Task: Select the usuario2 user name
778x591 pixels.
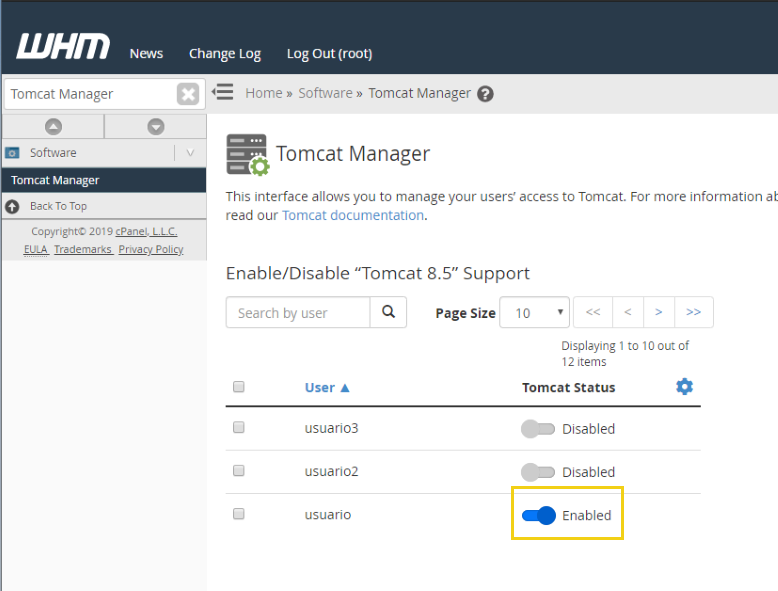Action: tap(331, 471)
